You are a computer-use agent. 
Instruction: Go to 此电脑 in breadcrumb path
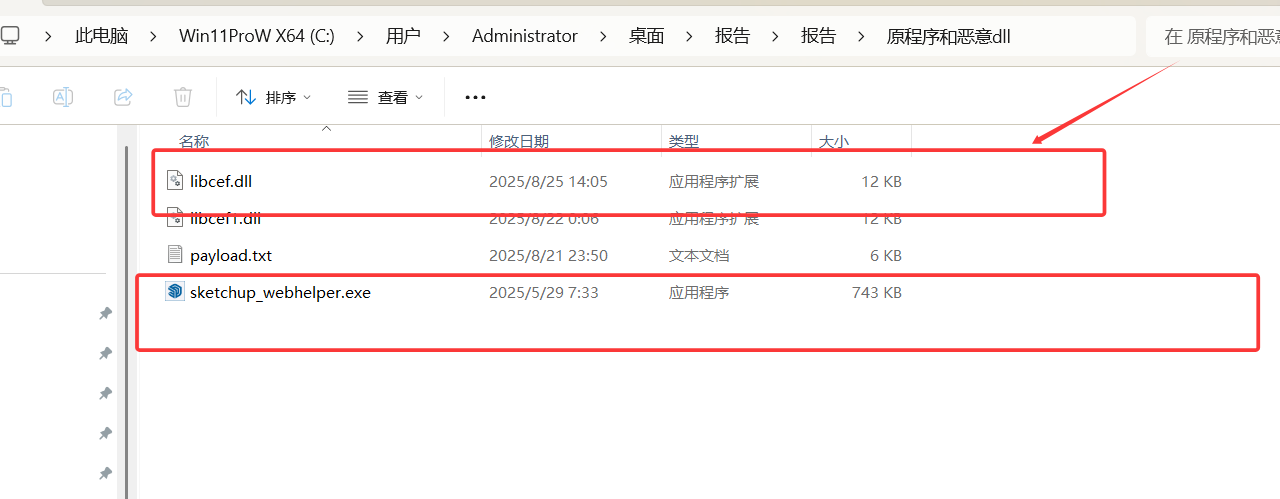pyautogui.click(x=102, y=36)
